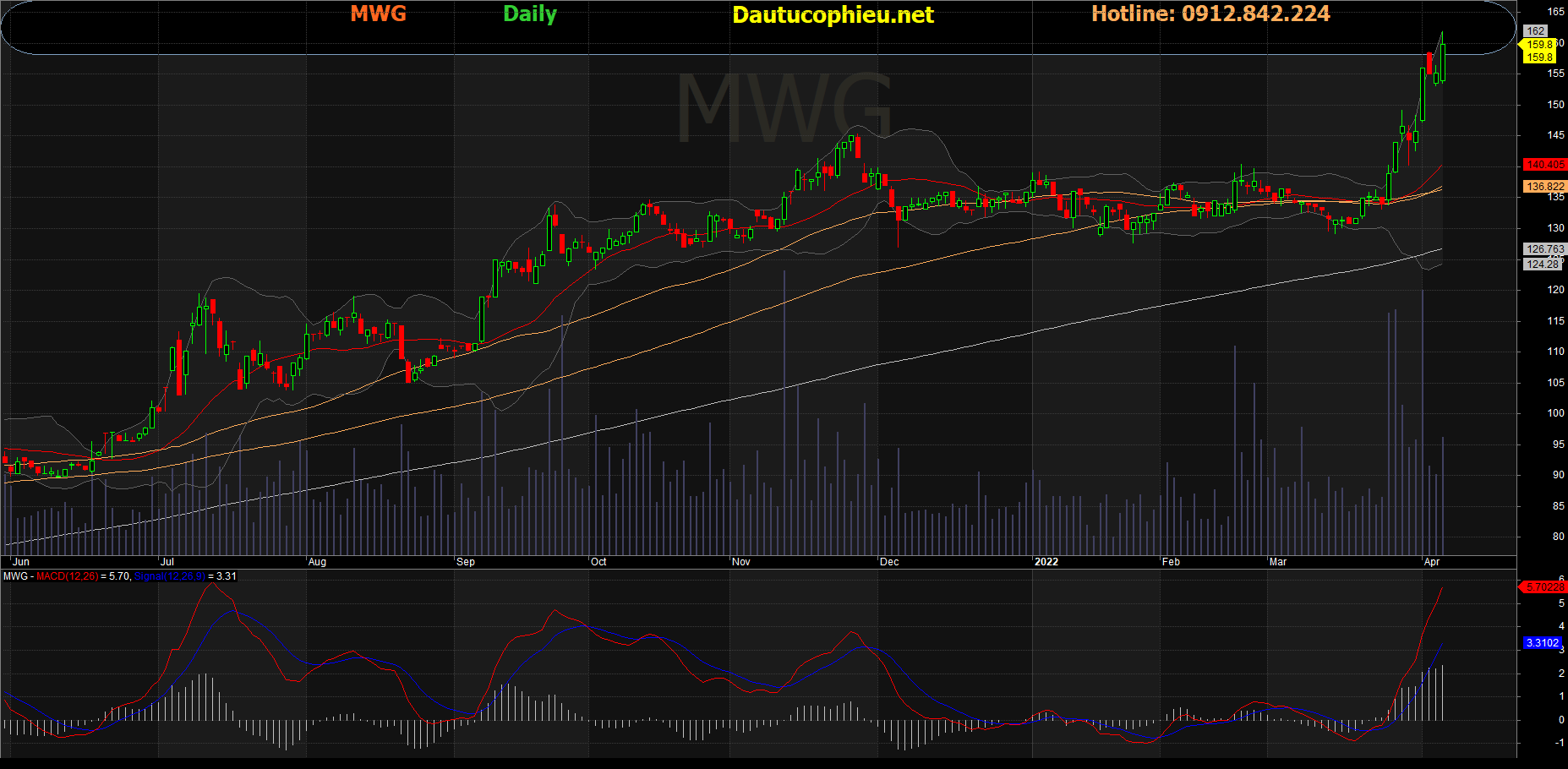This screenshot has width=1568, height=769.
Task: Select the Aug month marker
Action: [x=317, y=562]
